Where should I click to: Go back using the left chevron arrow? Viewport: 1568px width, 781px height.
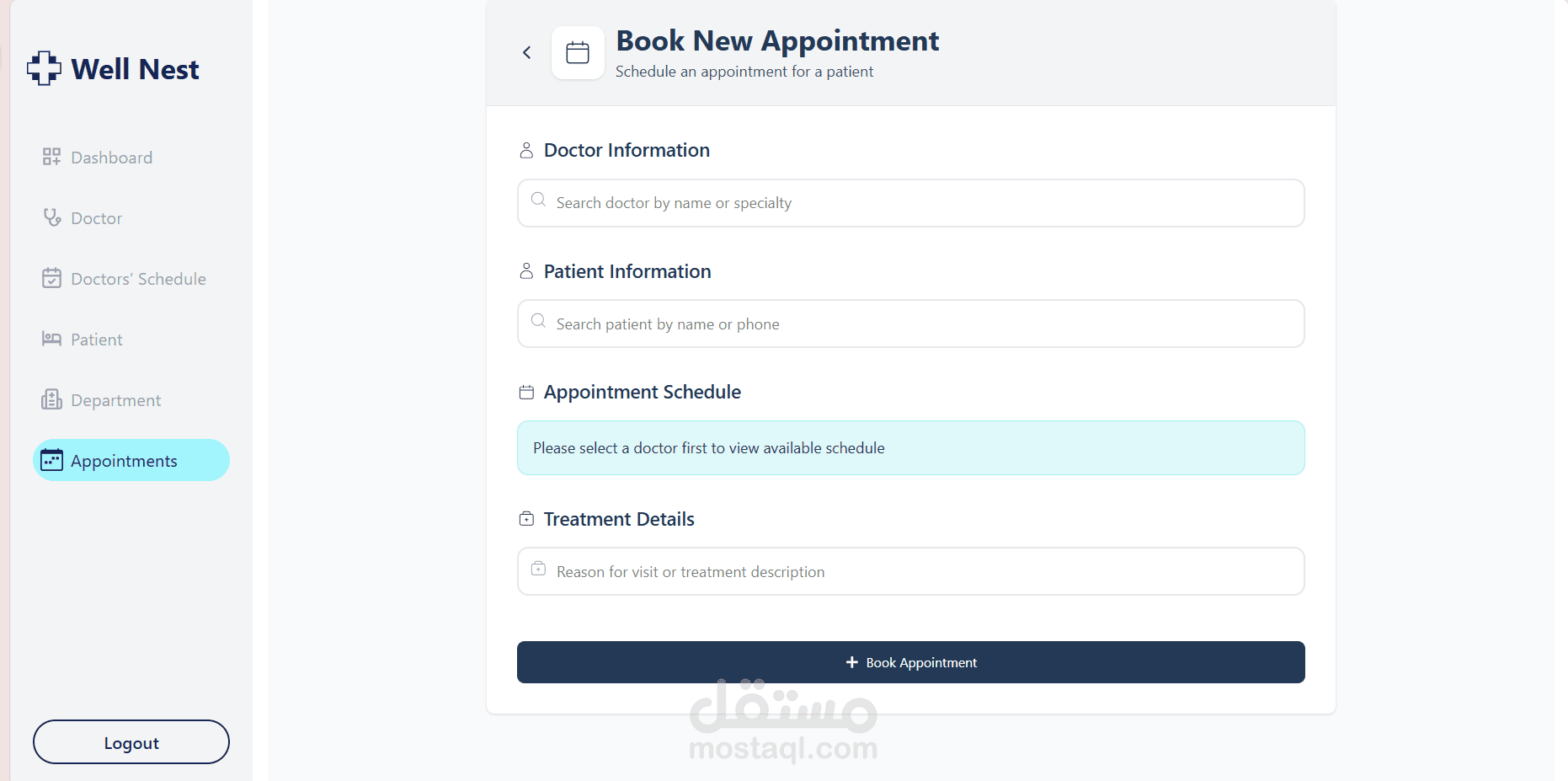527,52
